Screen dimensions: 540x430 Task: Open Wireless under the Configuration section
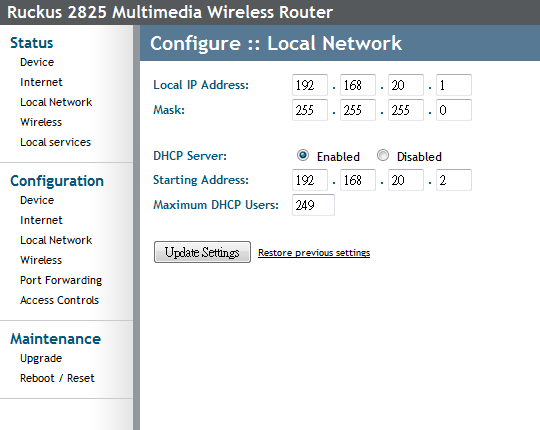coord(41,260)
